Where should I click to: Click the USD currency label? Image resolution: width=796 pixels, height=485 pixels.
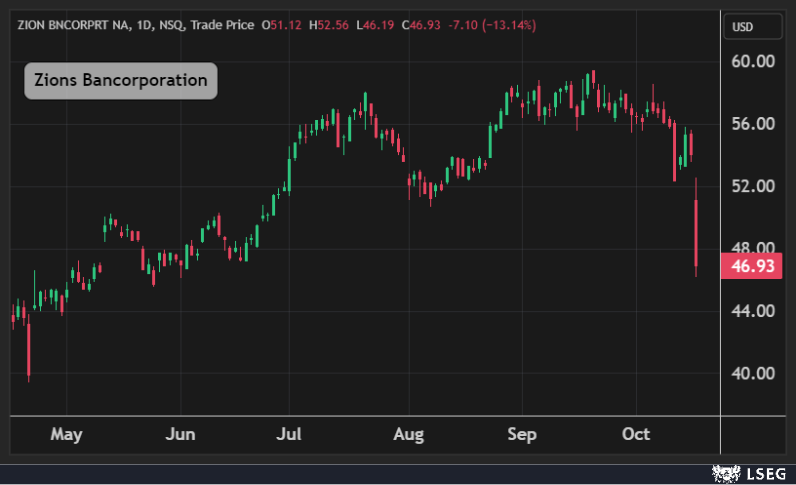point(742,26)
